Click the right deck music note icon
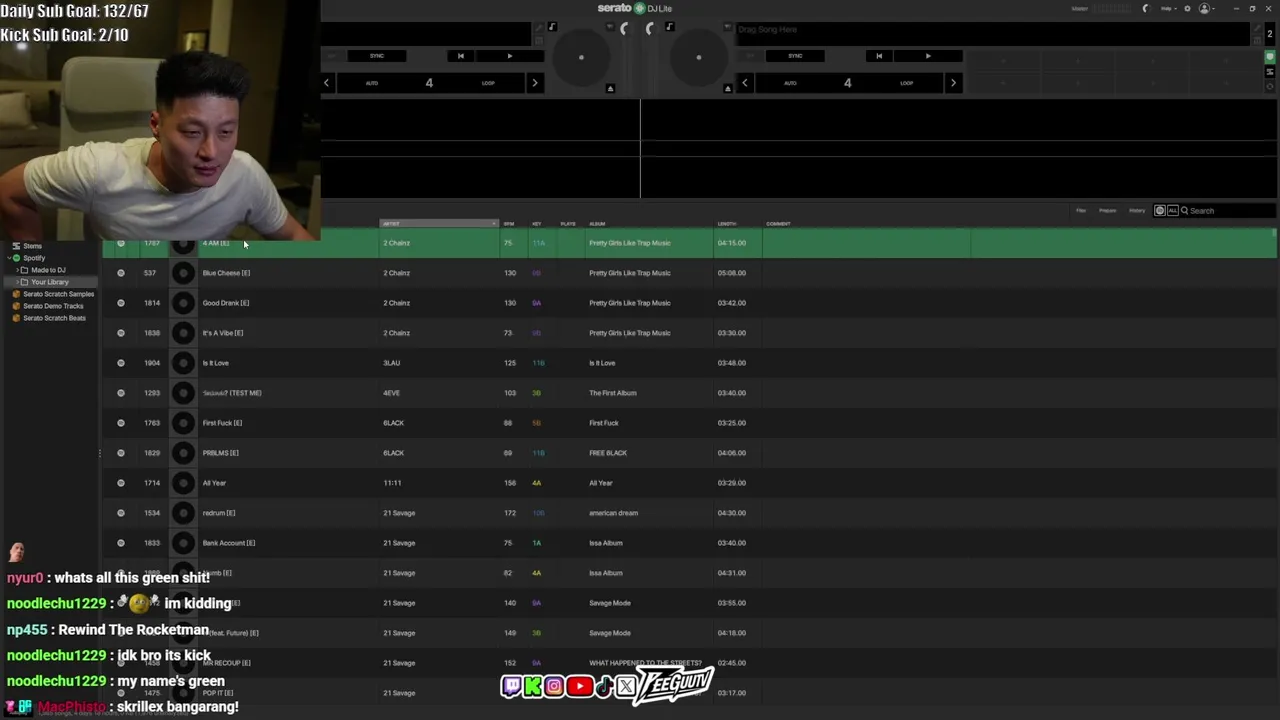Viewport: 1280px width, 720px height. (x=670, y=27)
